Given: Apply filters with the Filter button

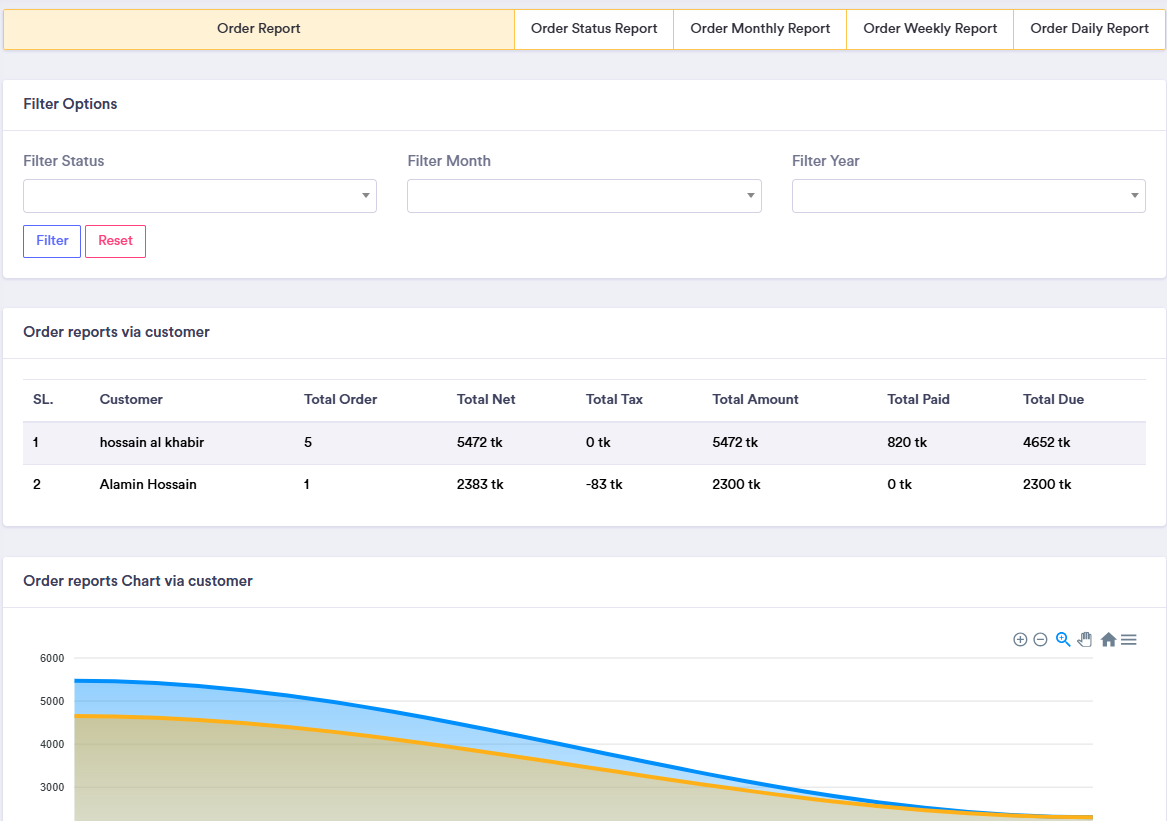Looking at the screenshot, I should point(52,241).
